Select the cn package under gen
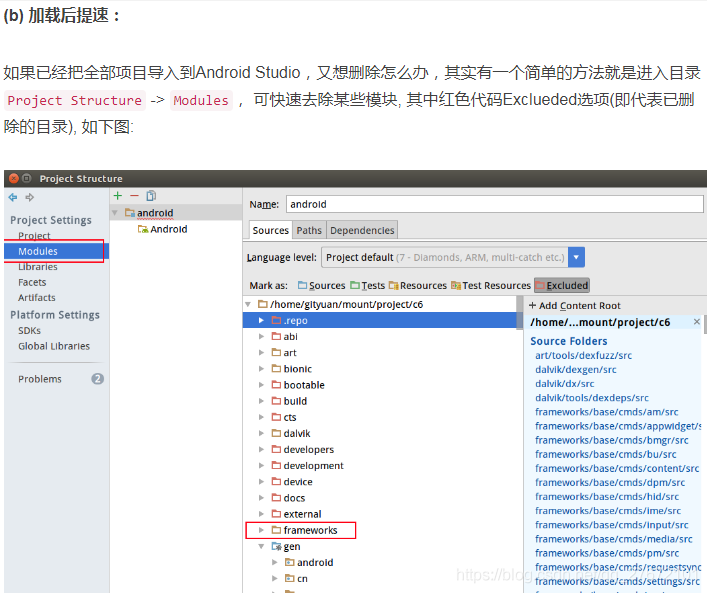Viewport: 707px width, 593px height. 302,579
